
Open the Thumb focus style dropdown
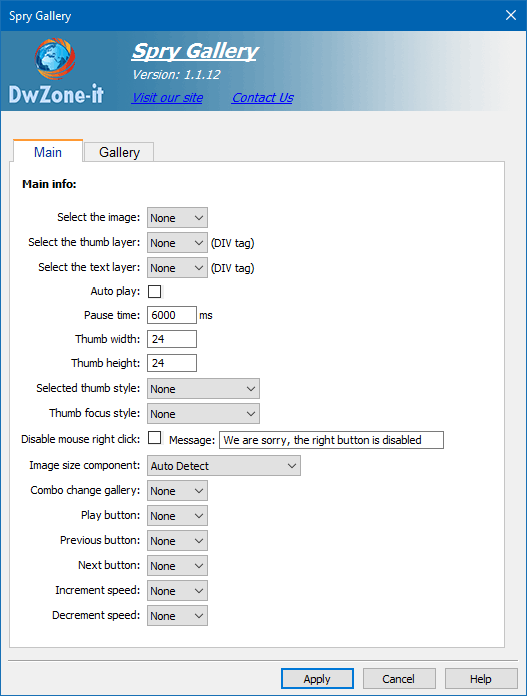(203, 414)
